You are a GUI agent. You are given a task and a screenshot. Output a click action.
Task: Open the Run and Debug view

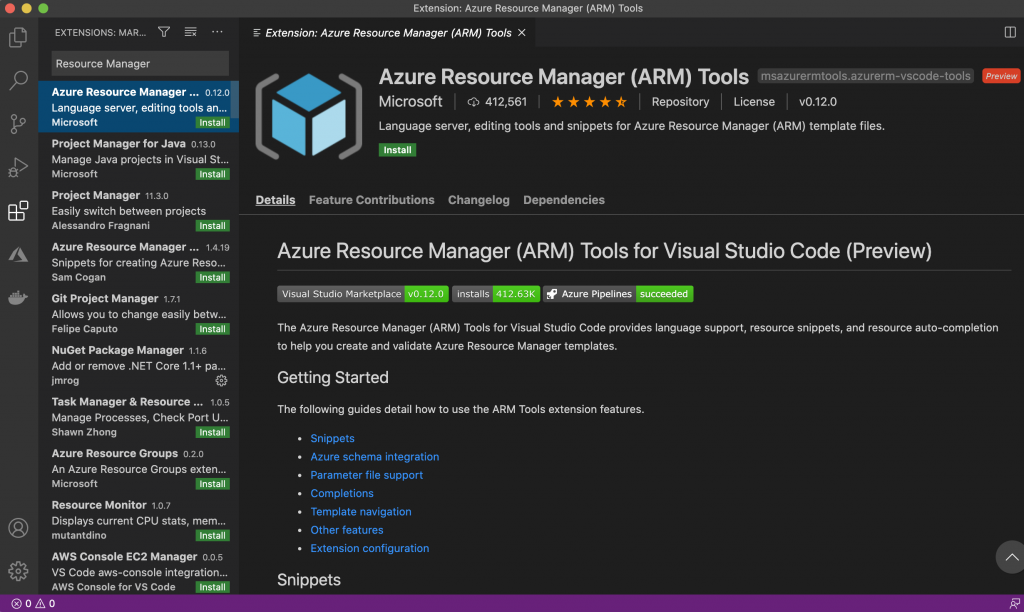(x=18, y=167)
